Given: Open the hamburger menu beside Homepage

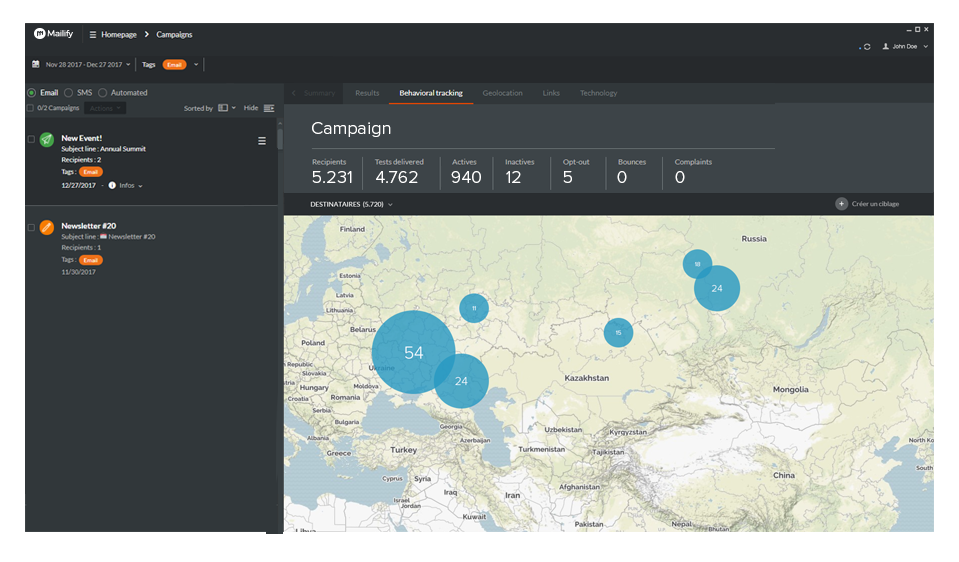Looking at the screenshot, I should click(x=93, y=35).
